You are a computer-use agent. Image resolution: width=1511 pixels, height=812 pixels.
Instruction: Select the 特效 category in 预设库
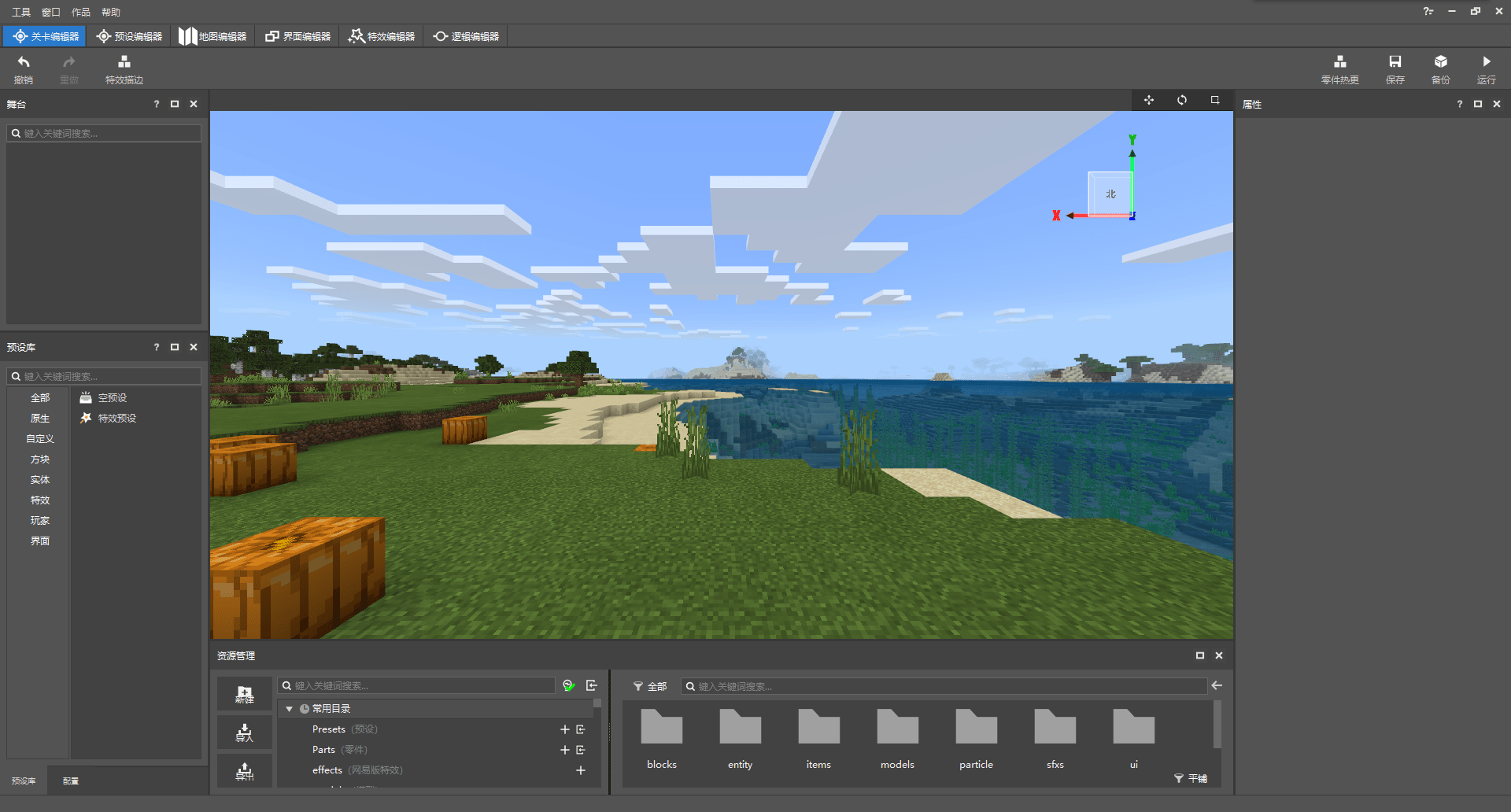click(40, 500)
